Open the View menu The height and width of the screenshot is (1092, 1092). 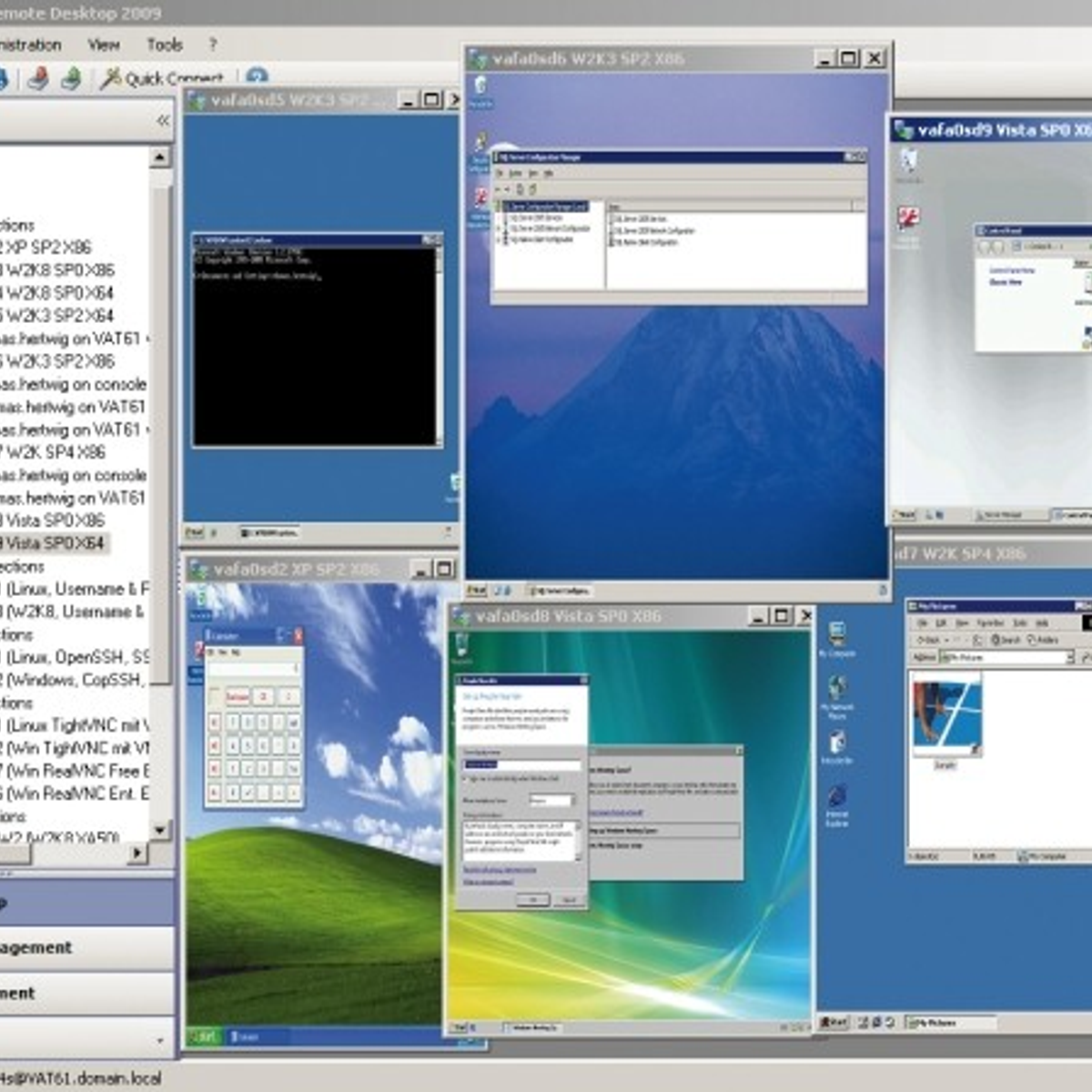[x=104, y=45]
